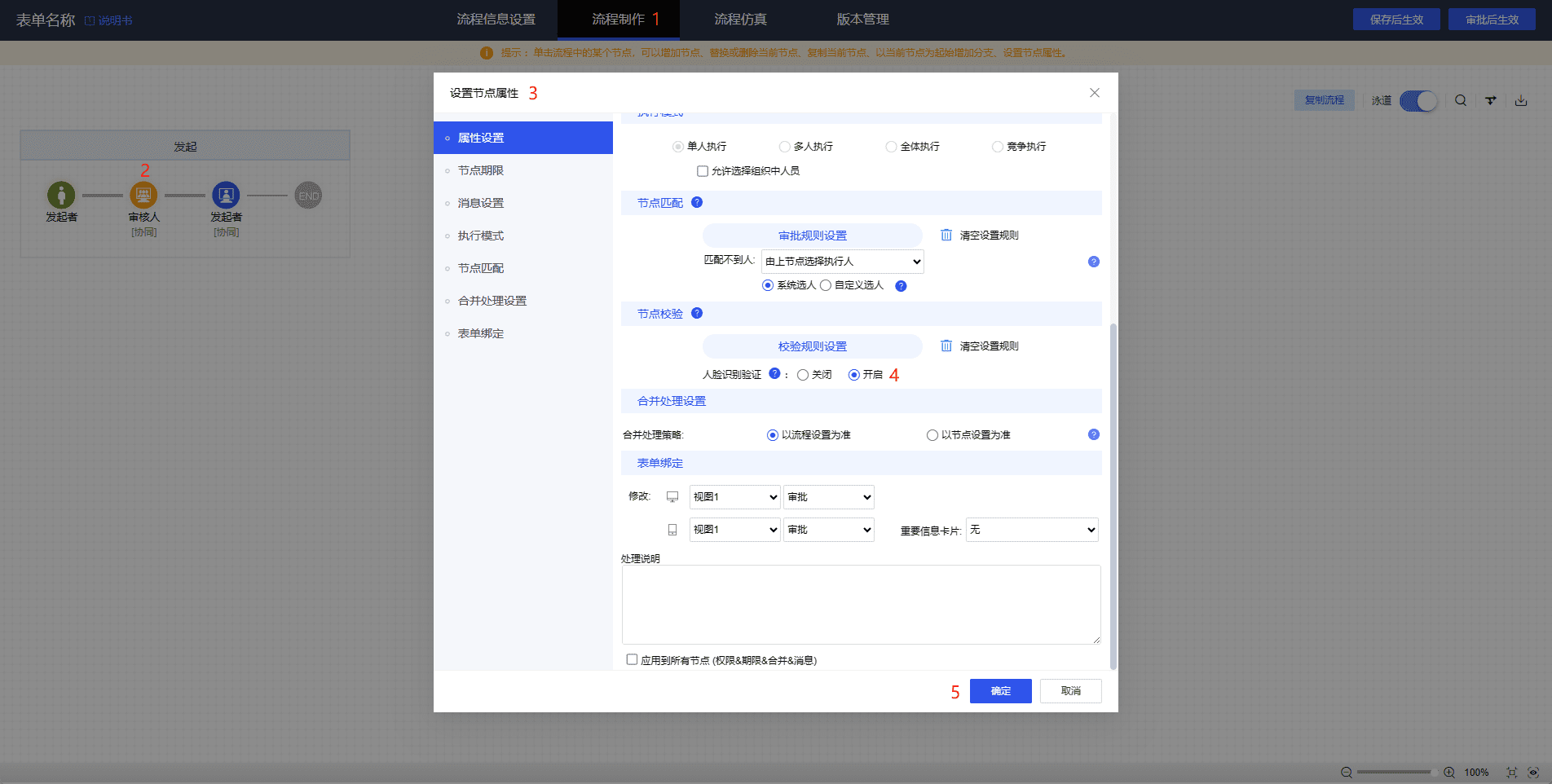Open desktop row 审批 dropdown

pyautogui.click(x=829, y=497)
